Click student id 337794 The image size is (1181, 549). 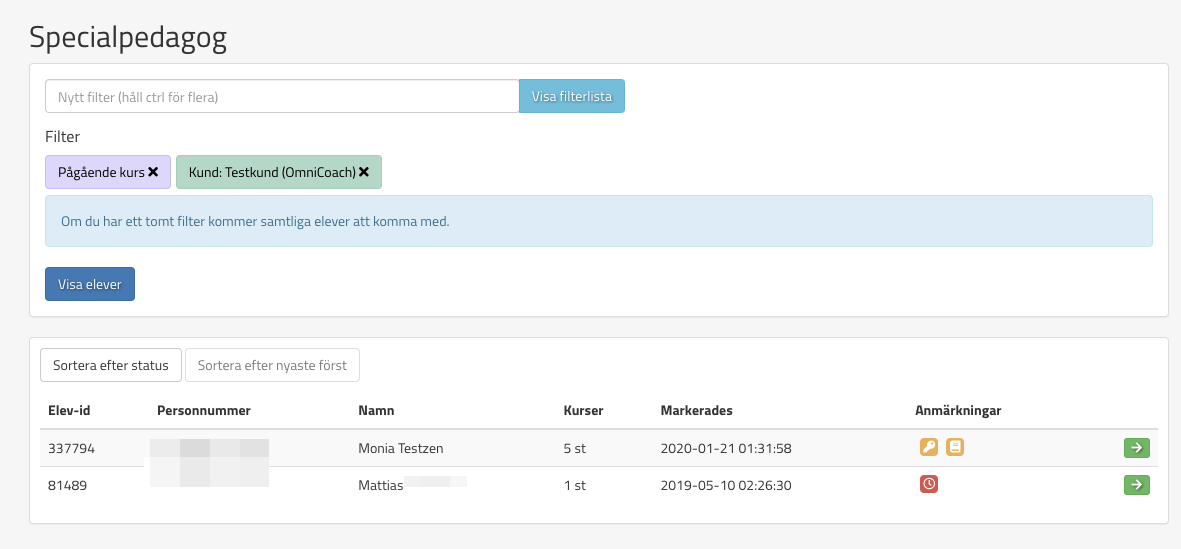(x=72, y=448)
